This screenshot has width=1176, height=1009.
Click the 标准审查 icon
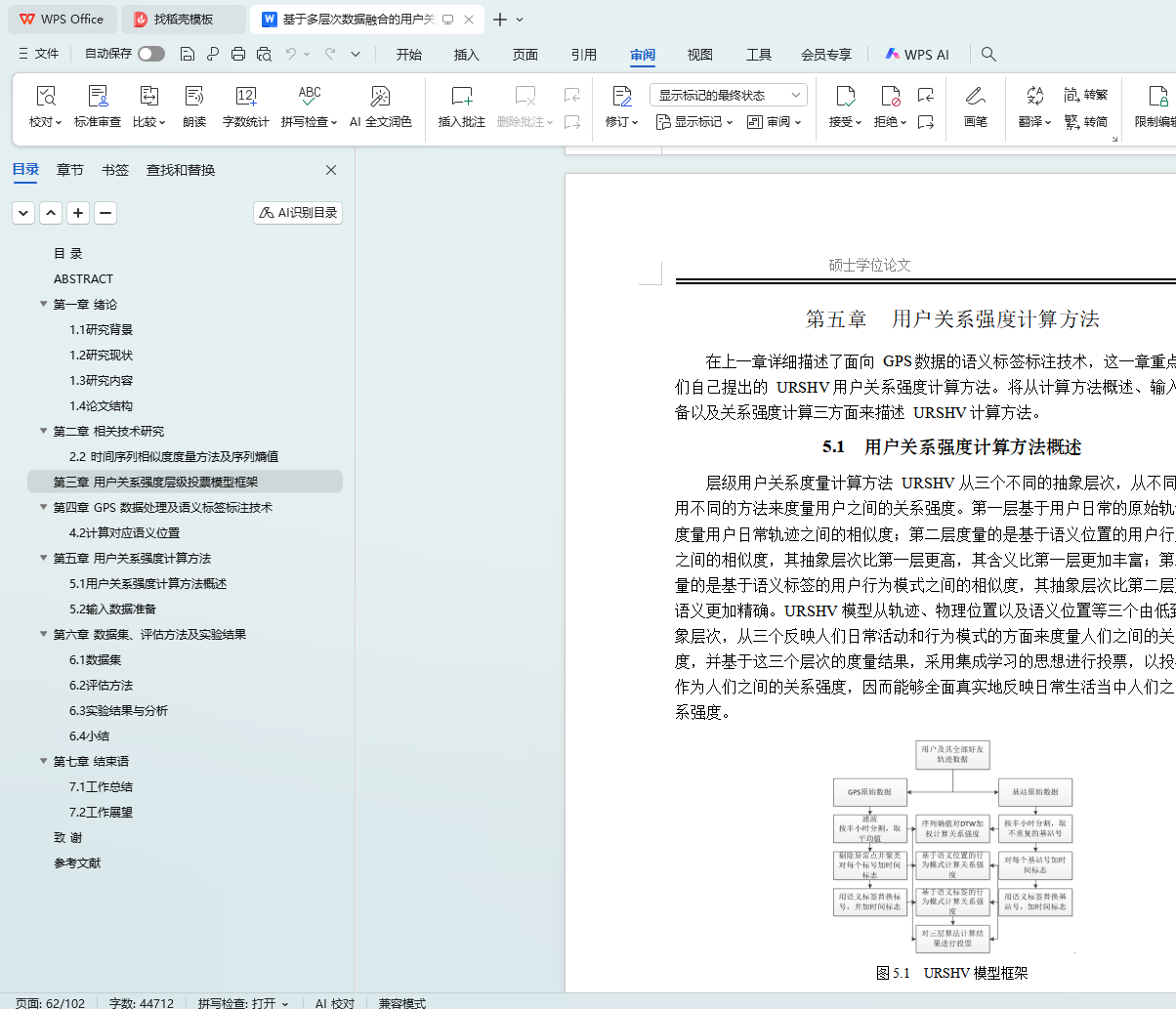(x=98, y=97)
